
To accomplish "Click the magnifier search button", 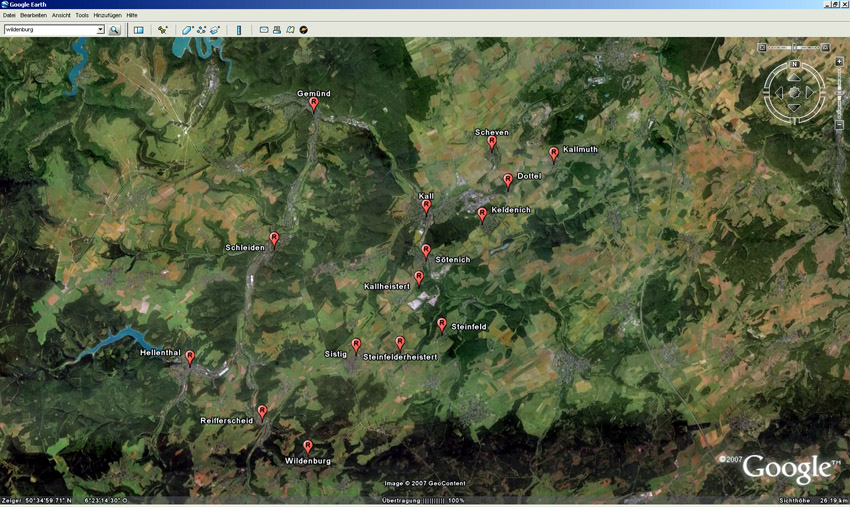I will click(114, 30).
